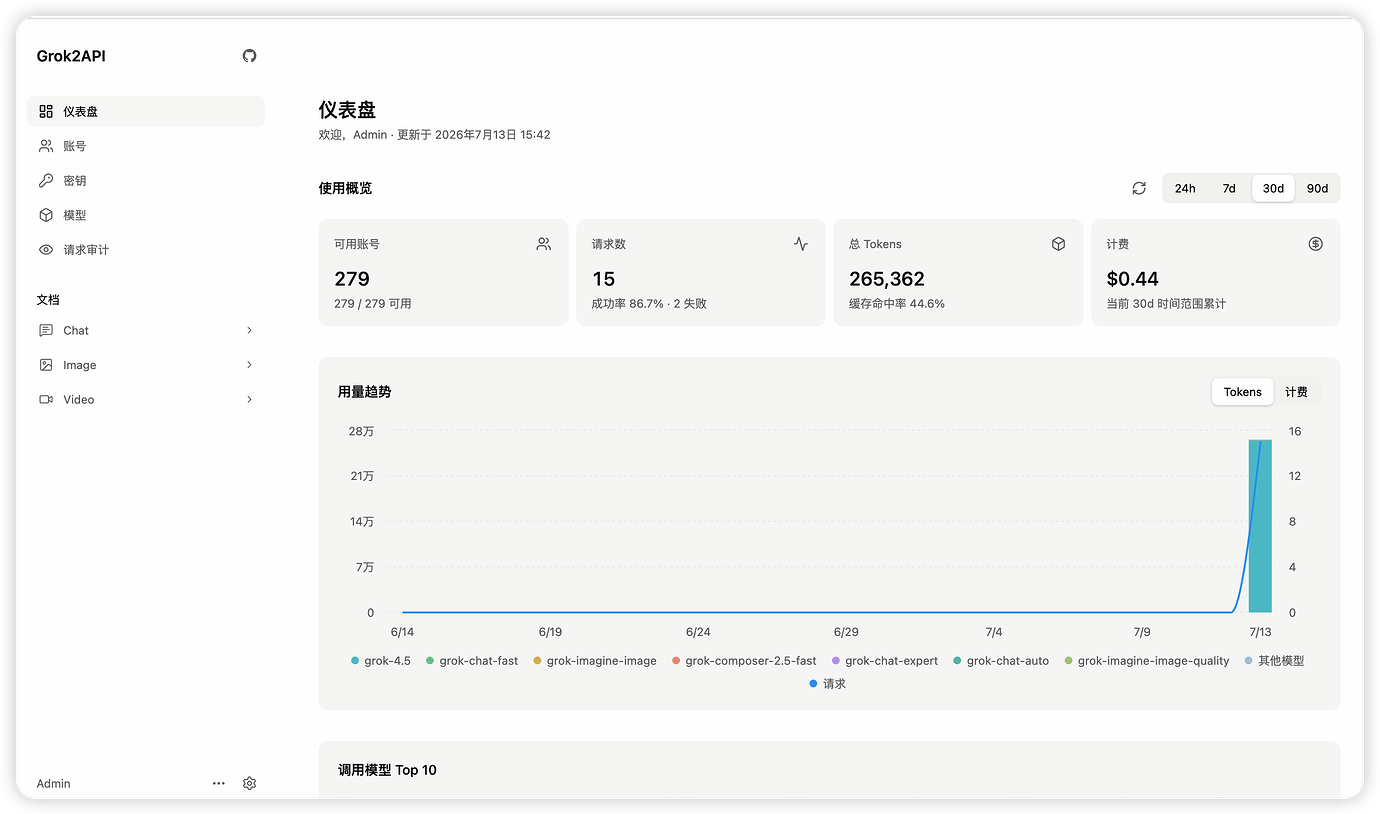The width and height of the screenshot is (1380, 814).
Task: Toggle 其他模型 legend entry
Action: [x=1274, y=661]
